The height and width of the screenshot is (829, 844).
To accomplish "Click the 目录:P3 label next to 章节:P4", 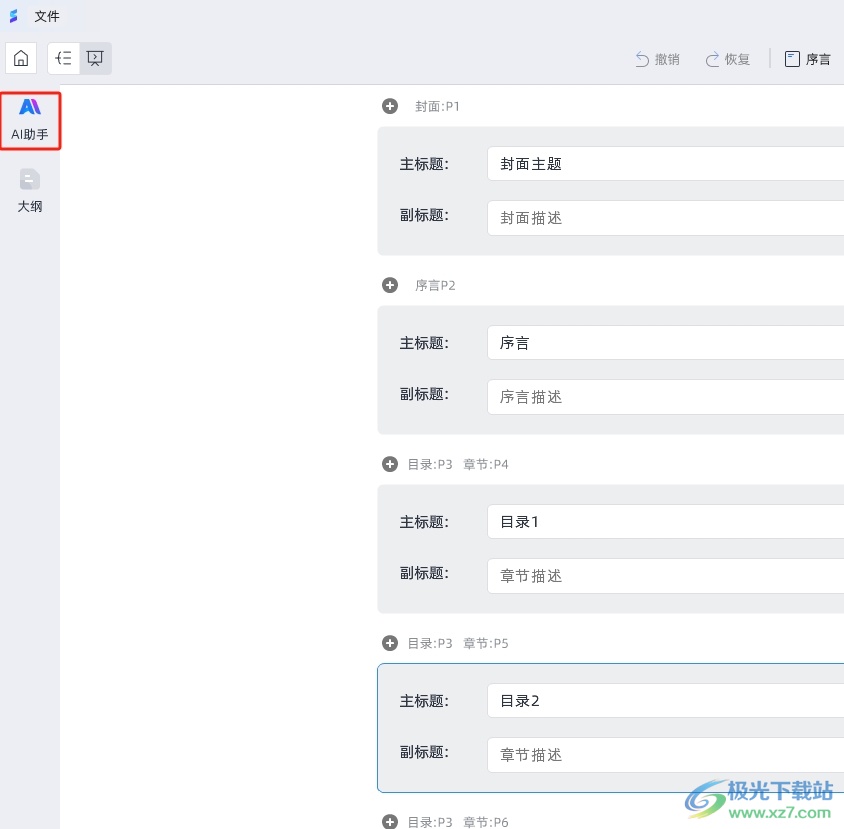I will click(430, 464).
